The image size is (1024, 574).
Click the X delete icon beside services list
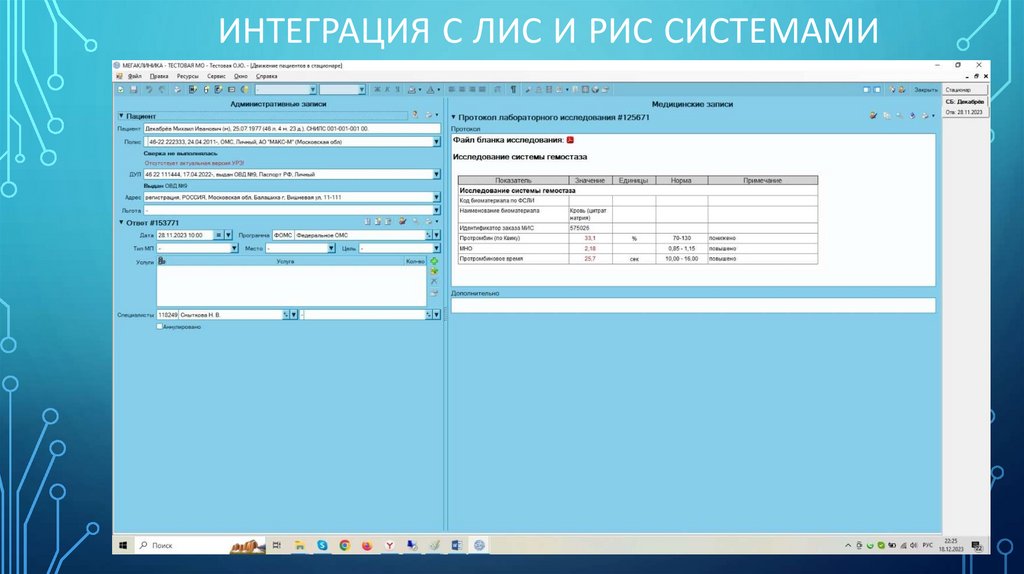[434, 282]
